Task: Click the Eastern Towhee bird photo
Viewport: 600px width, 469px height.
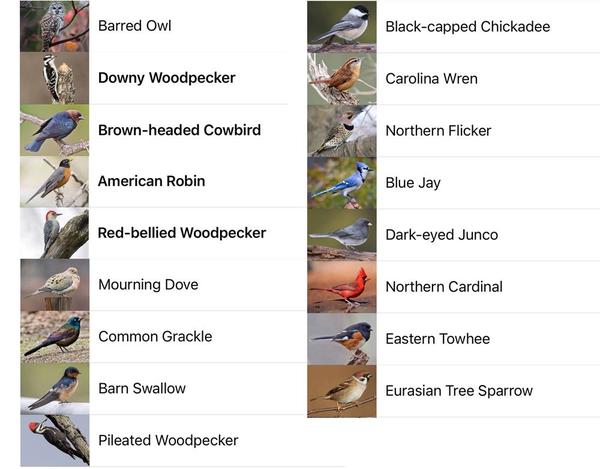Action: 341,339
